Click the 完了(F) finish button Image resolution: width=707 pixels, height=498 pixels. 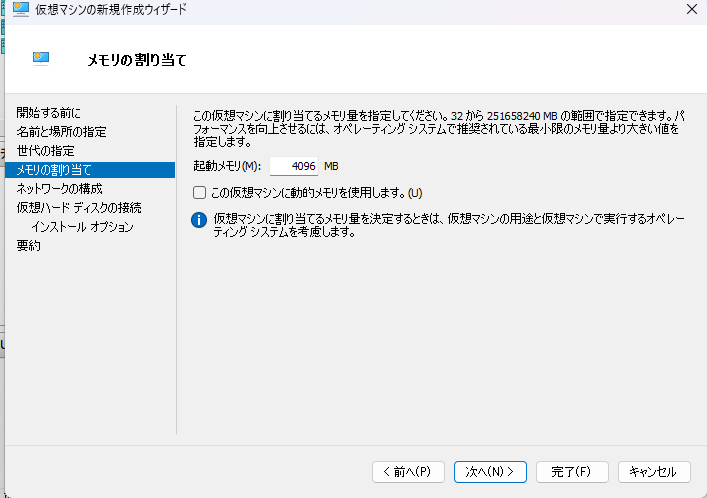pyautogui.click(x=572, y=471)
